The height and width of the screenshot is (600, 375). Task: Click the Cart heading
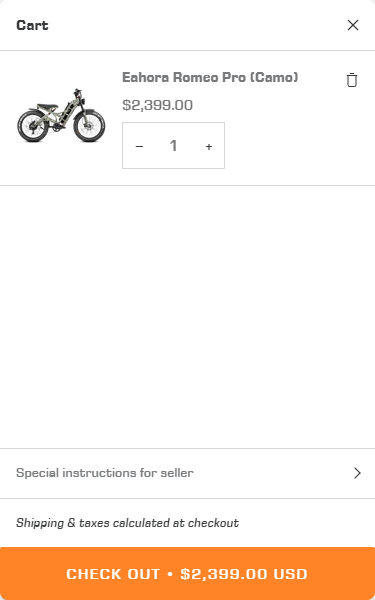[x=32, y=25]
